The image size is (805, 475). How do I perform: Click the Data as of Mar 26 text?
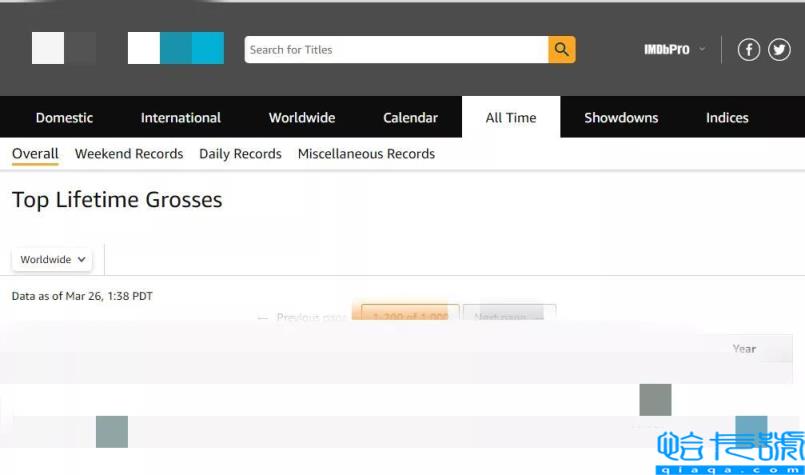pyautogui.click(x=82, y=296)
